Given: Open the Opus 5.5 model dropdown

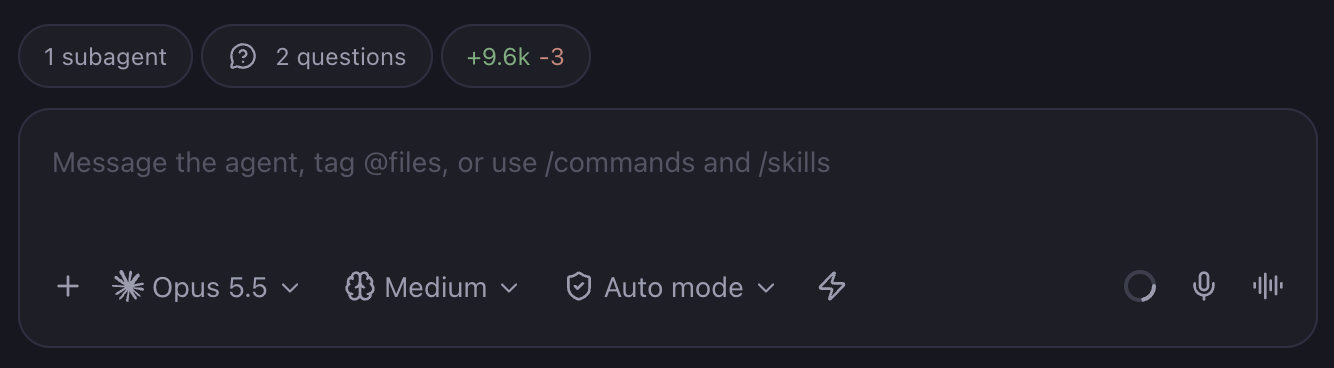Looking at the screenshot, I should click(x=206, y=287).
